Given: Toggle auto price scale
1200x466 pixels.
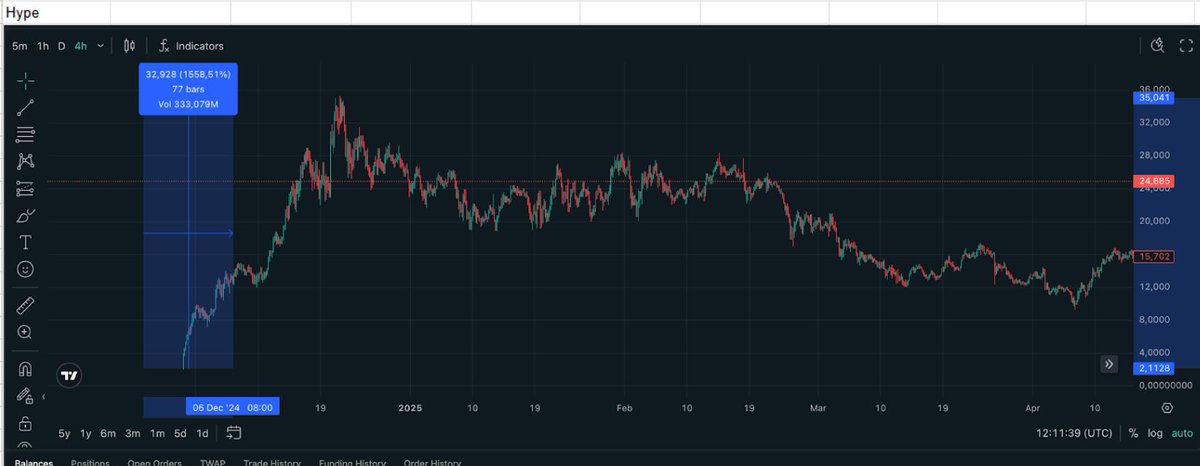Looking at the screenshot, I should click(x=1182, y=433).
